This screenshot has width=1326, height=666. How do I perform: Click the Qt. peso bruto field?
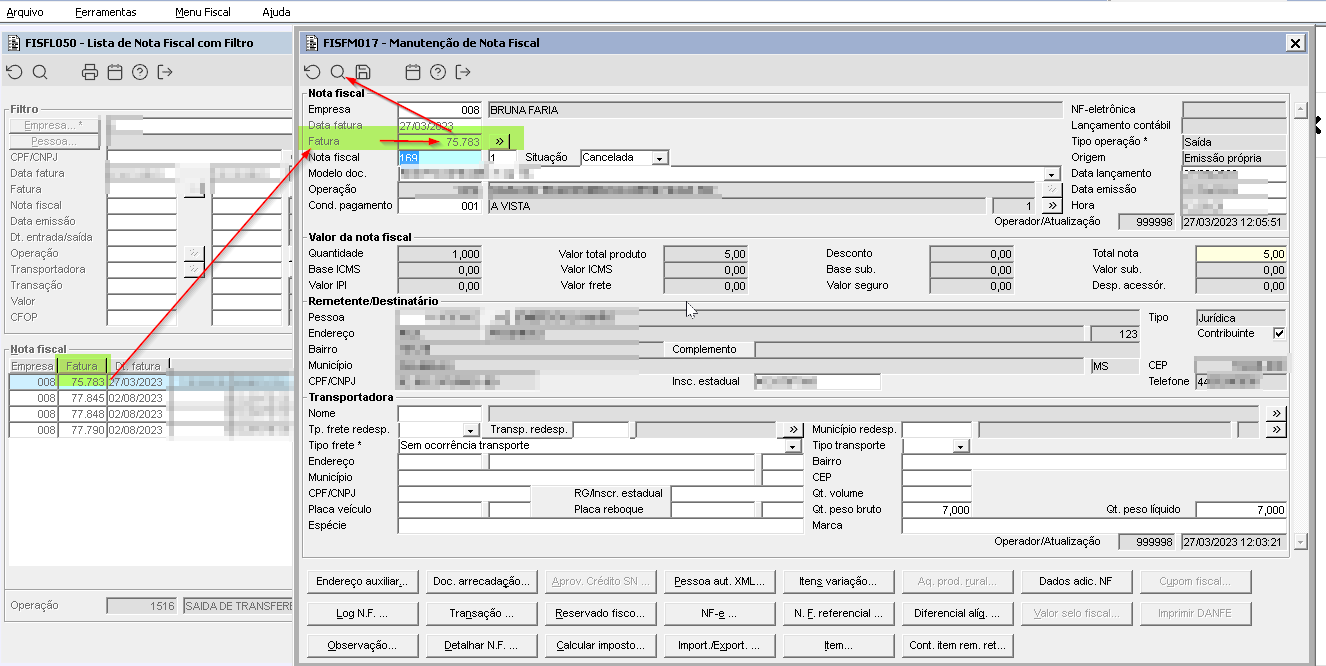(937, 510)
